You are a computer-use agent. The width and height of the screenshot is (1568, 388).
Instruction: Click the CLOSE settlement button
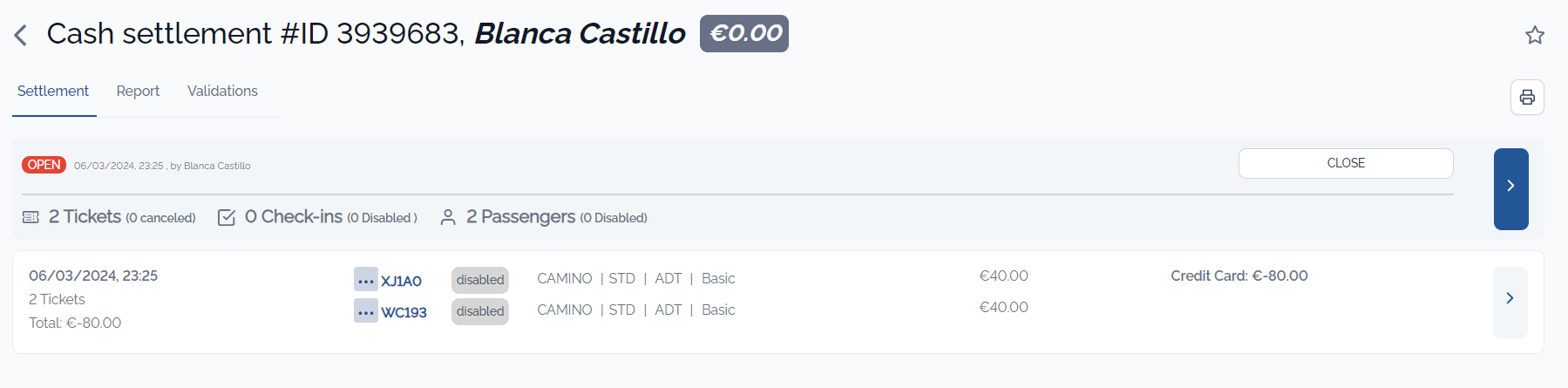[x=1346, y=163]
